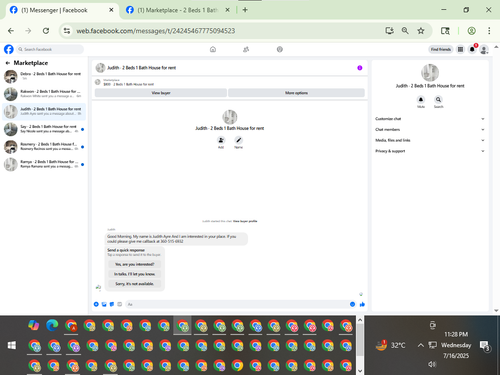The image size is (500, 375).
Task: Choose a sticker in the message composer
Action: pos(112,304)
